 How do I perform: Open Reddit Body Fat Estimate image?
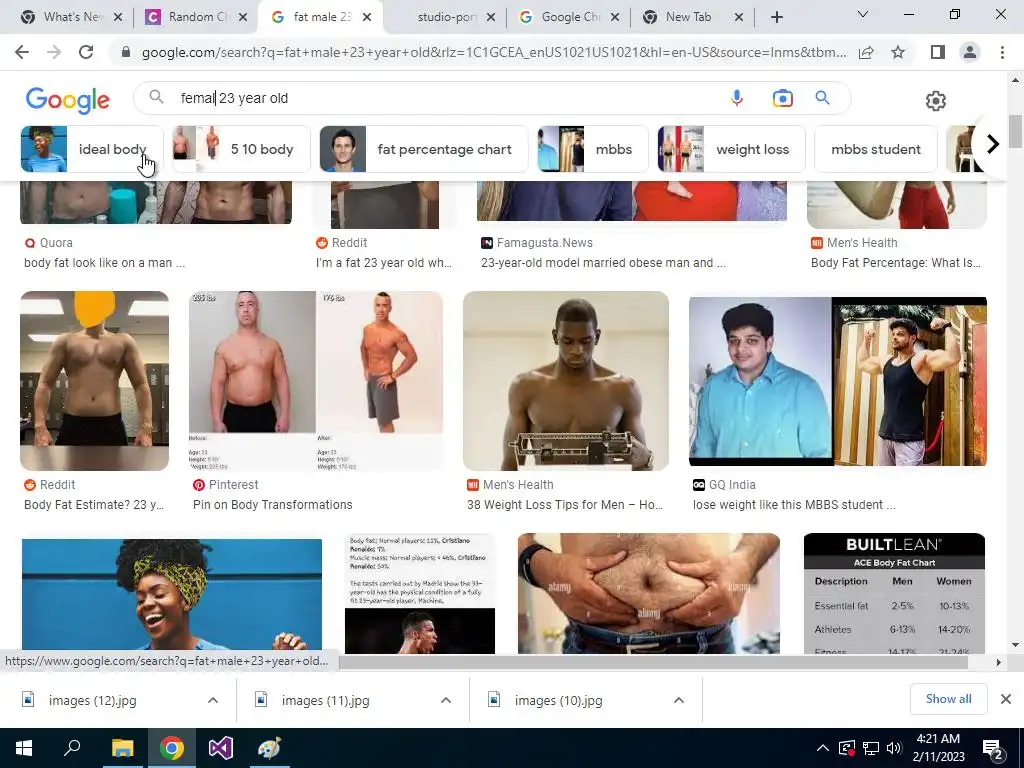[95, 381]
